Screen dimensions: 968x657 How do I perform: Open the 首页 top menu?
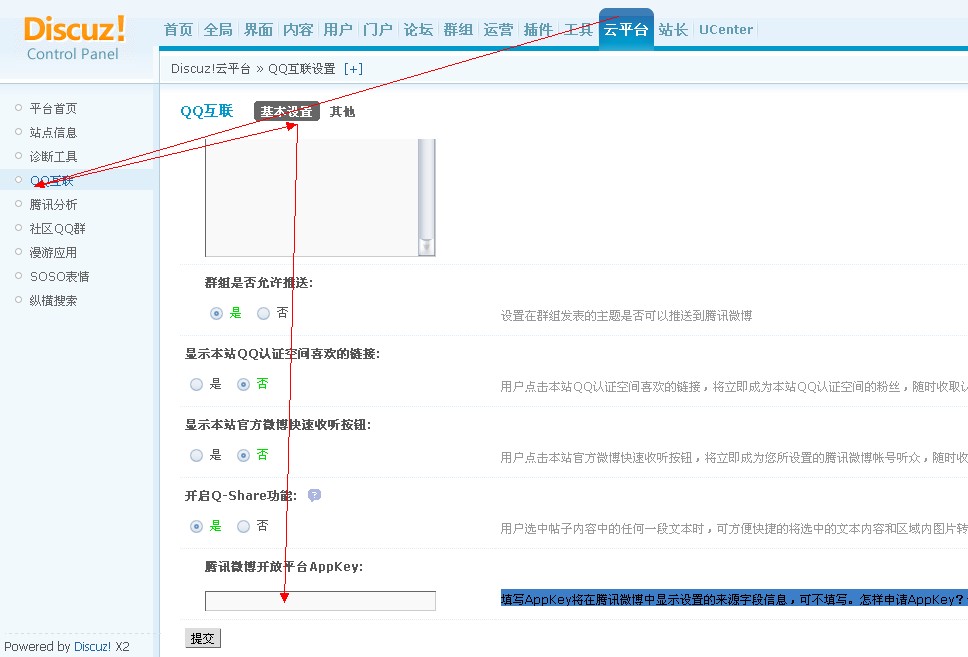178,29
